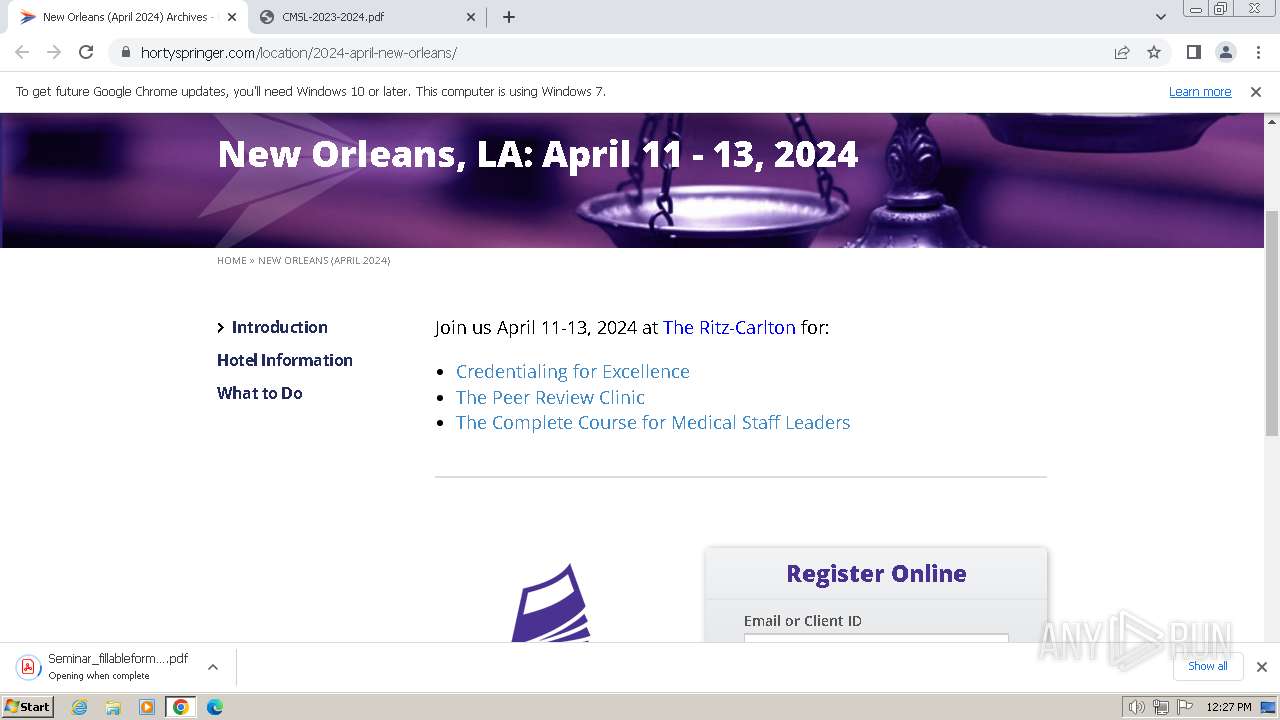The height and width of the screenshot is (720, 1280).
Task: Click the taskbar clock showing 12:27 PM
Action: point(1229,707)
